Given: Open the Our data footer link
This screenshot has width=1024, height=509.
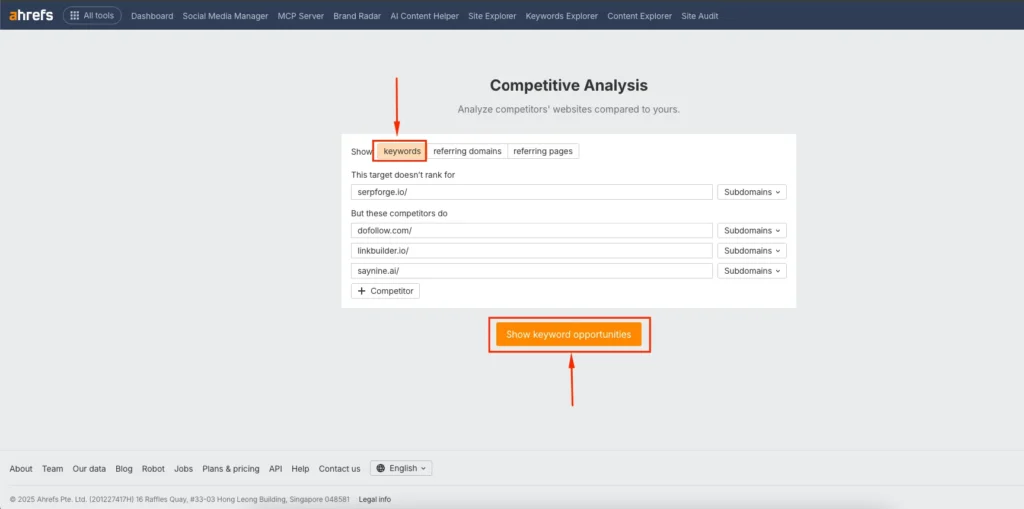Looking at the screenshot, I should click(x=89, y=468).
